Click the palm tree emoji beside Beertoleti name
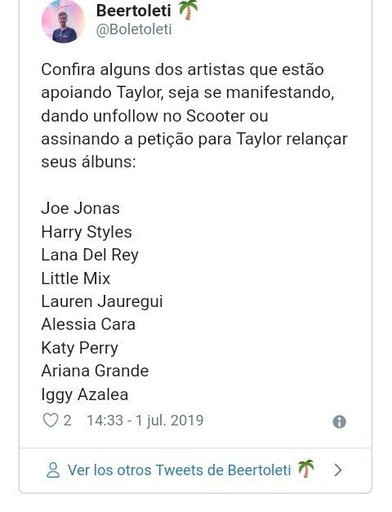The image size is (392, 512). point(188,10)
